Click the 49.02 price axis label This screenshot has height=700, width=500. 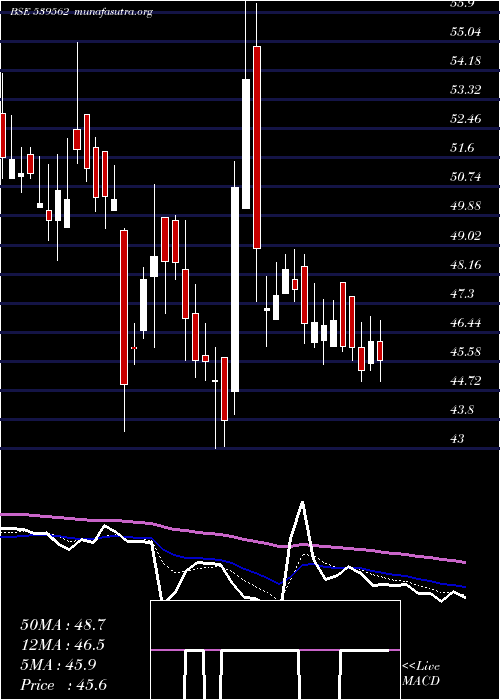pos(466,235)
